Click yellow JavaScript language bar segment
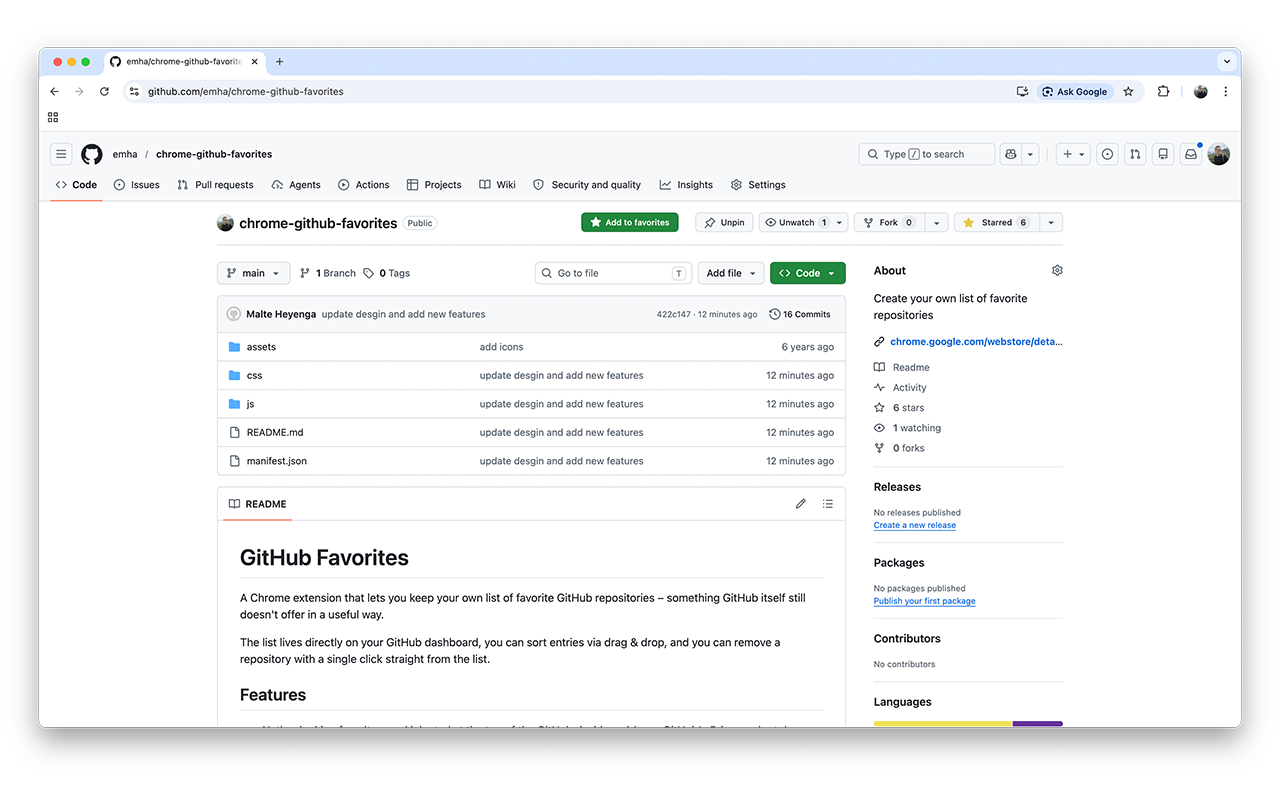This screenshot has width=1280, height=800. tap(943, 724)
